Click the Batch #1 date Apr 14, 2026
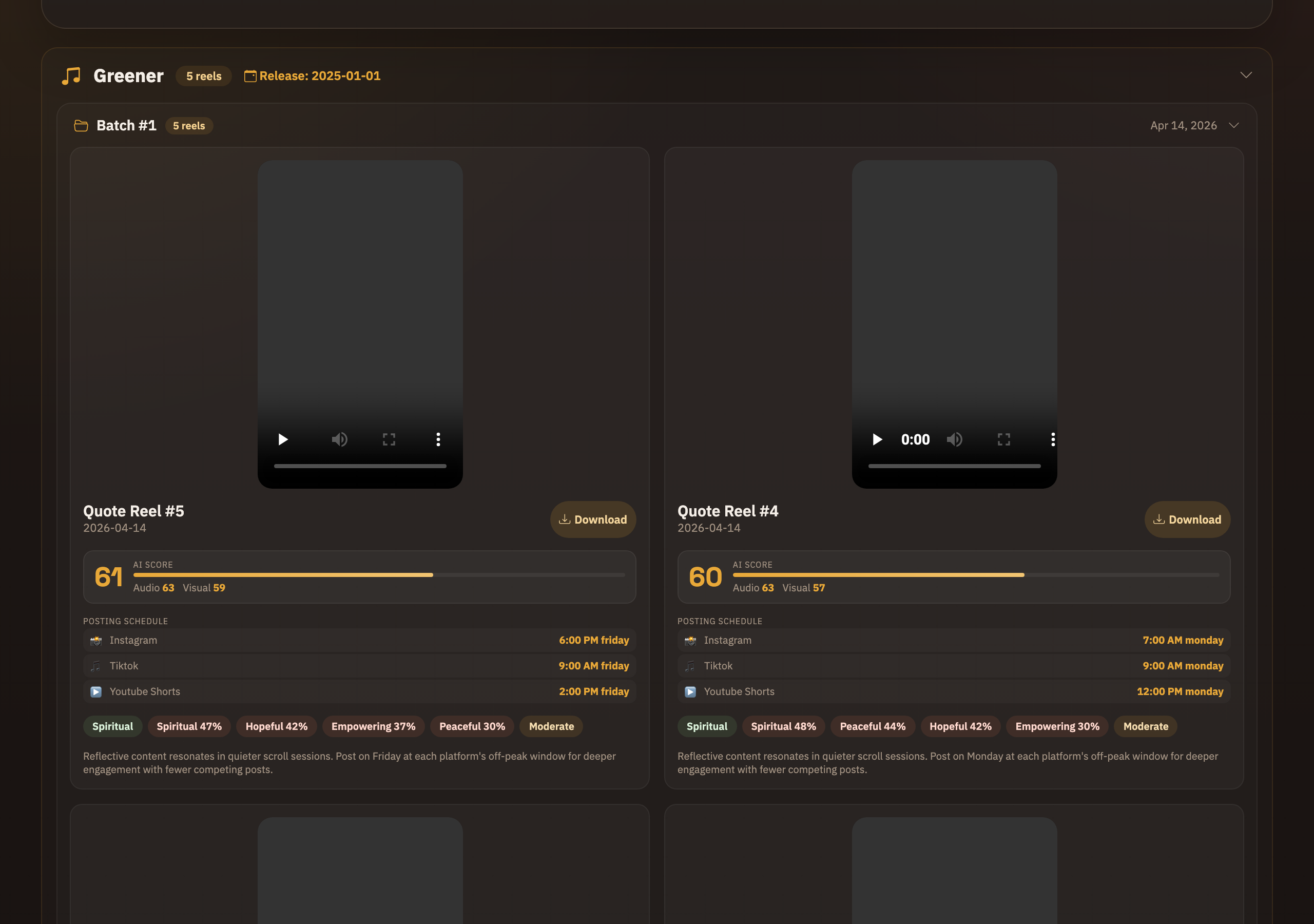Screen dimensions: 1314x924 pyautogui.click(x=1183, y=125)
